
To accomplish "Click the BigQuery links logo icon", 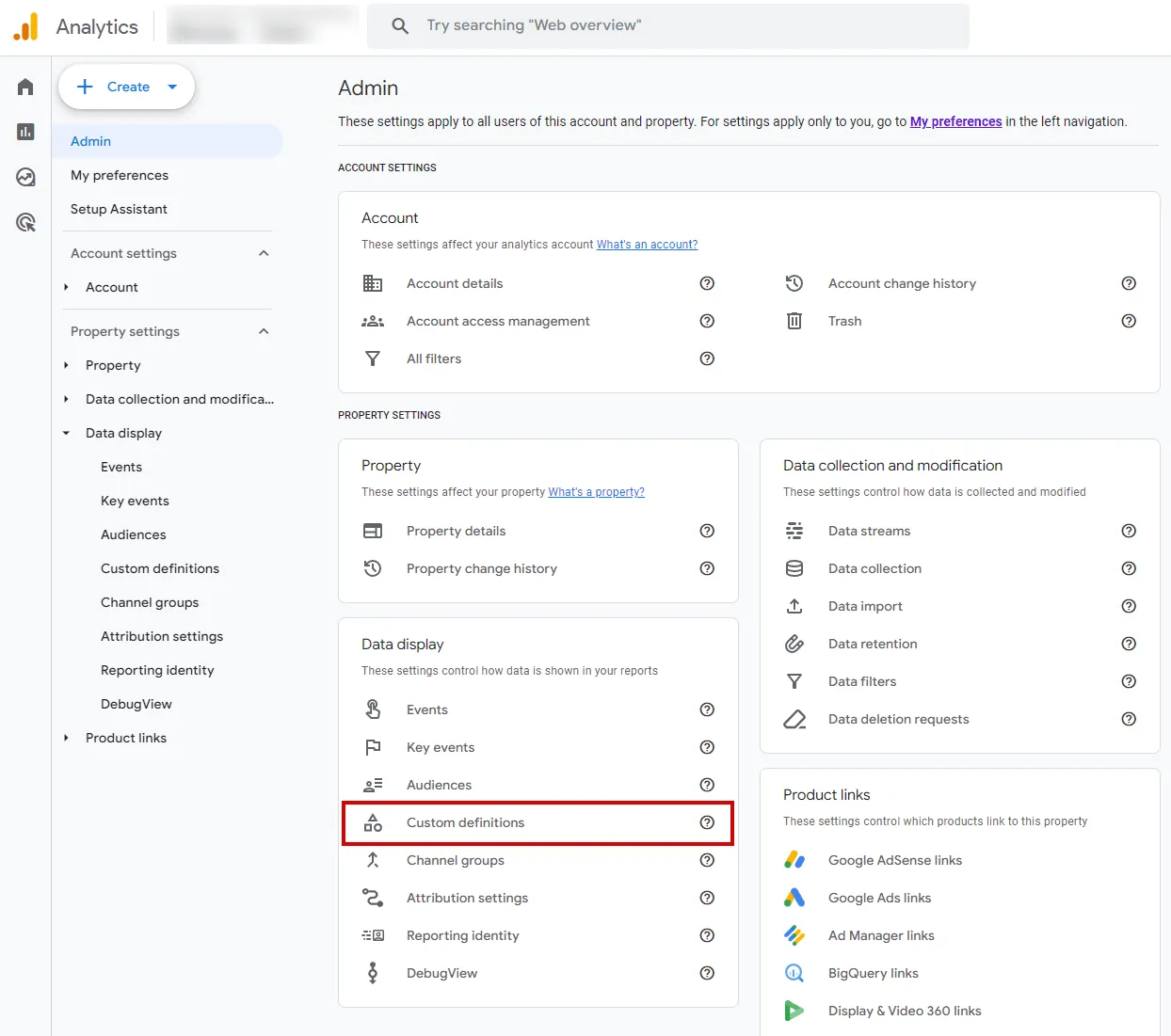I will [794, 973].
